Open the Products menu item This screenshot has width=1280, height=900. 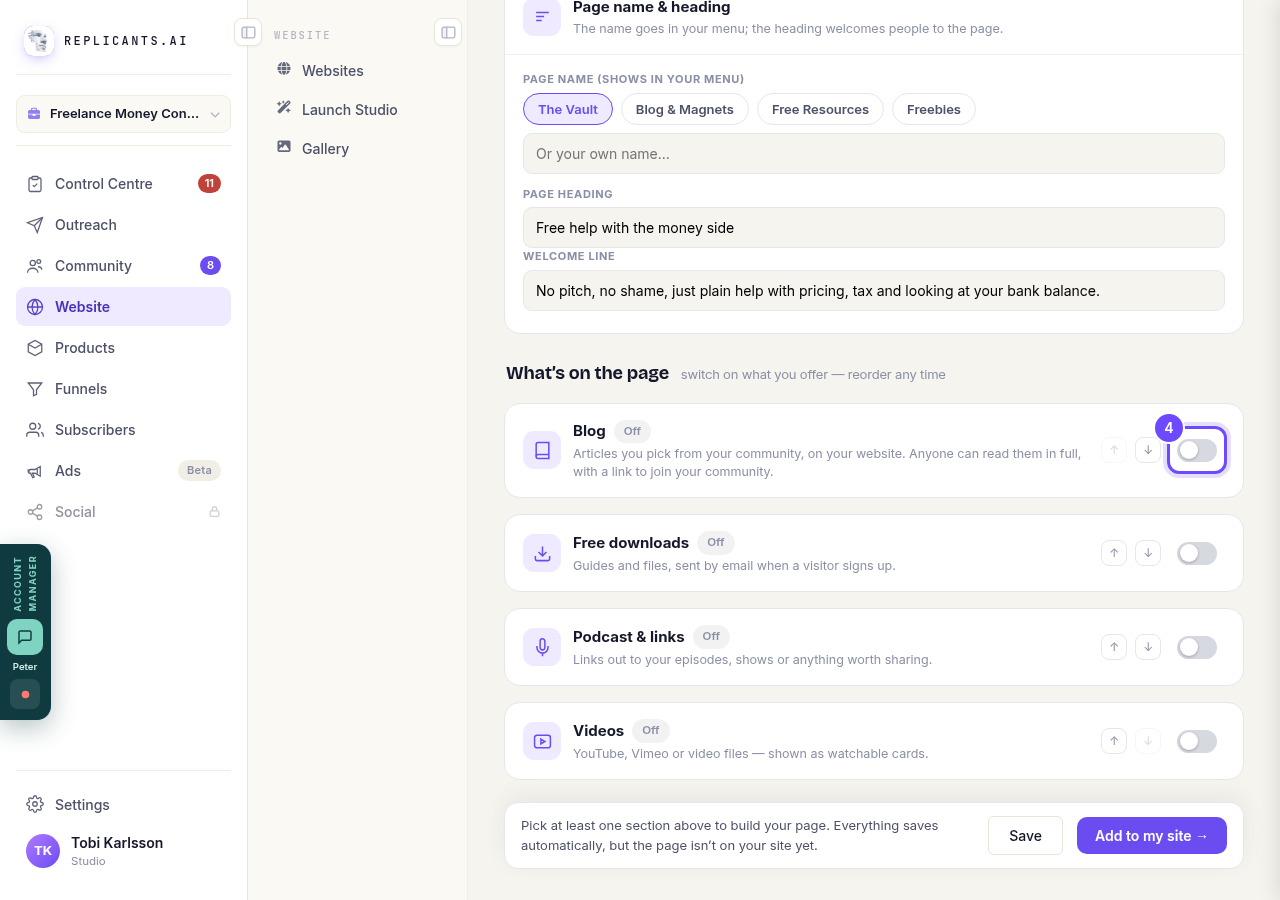pos(123,348)
